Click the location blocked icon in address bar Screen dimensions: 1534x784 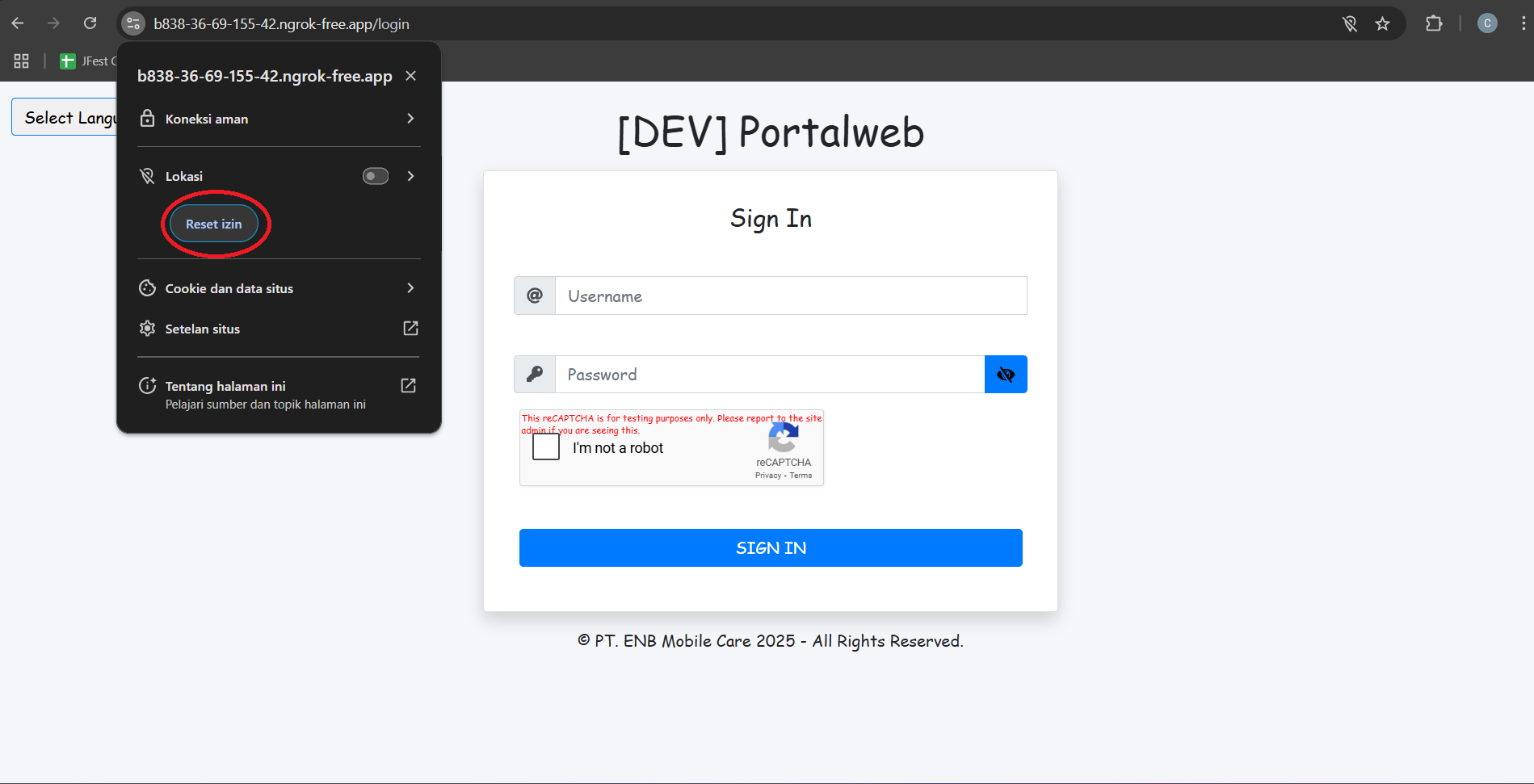coord(1350,24)
